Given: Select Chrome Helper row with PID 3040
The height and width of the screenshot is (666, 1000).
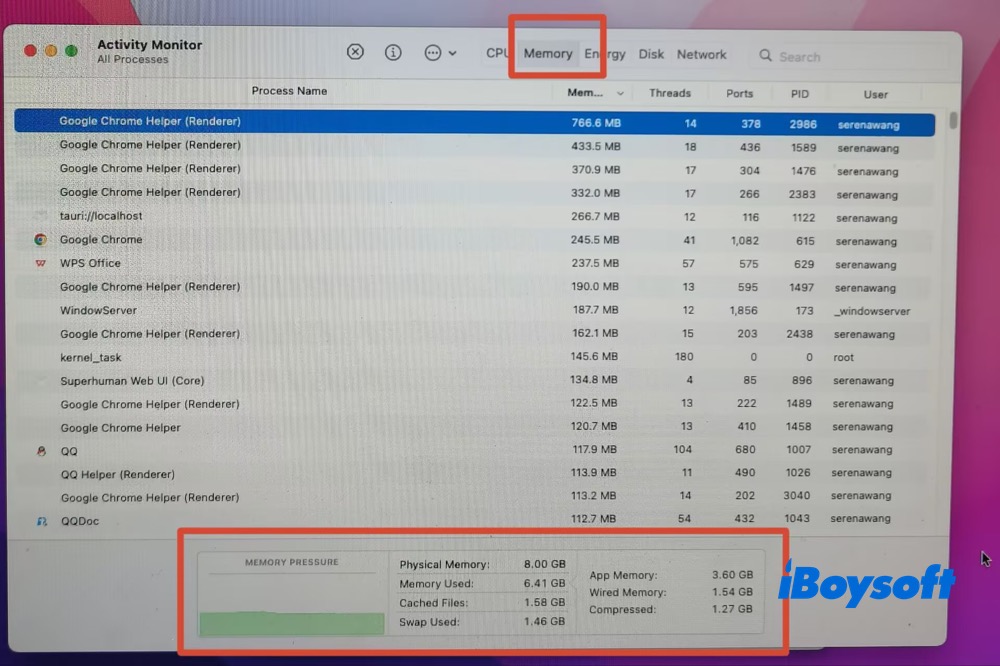Looking at the screenshot, I should click(x=474, y=496).
